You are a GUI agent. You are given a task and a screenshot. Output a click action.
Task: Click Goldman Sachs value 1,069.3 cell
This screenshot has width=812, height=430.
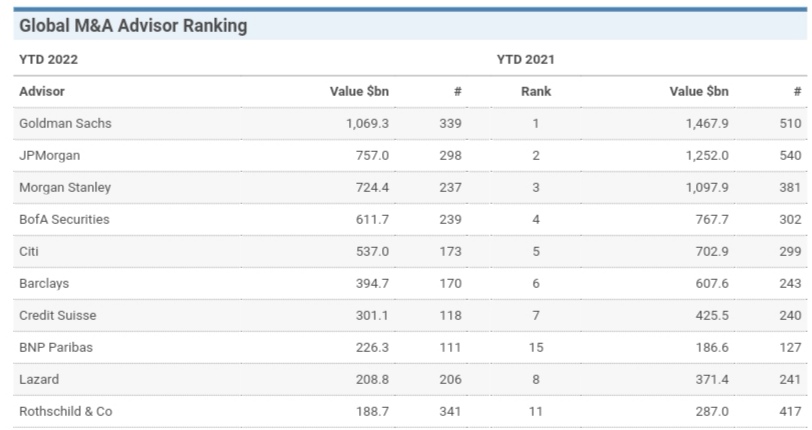[x=366, y=124]
